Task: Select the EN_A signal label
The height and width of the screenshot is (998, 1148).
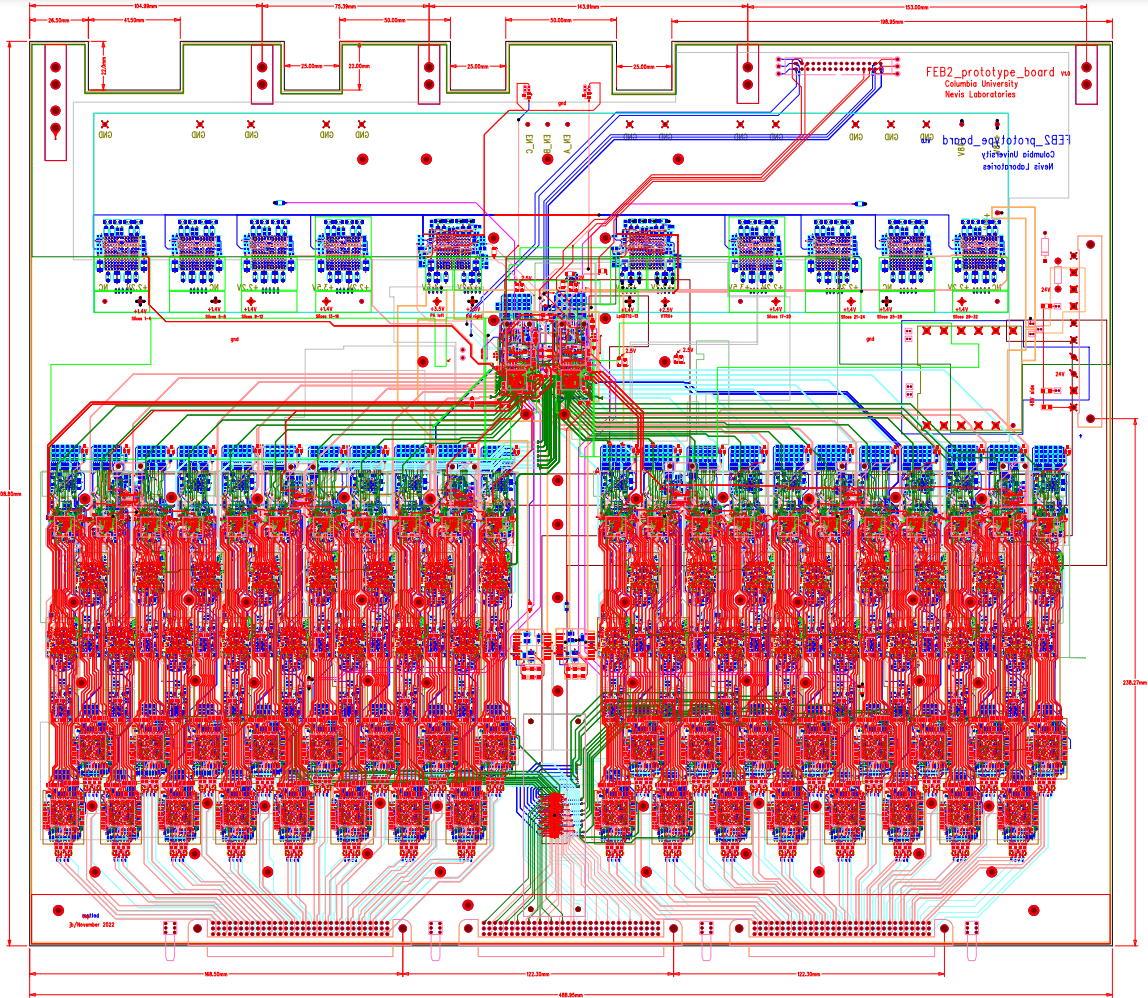Action: click(x=566, y=144)
